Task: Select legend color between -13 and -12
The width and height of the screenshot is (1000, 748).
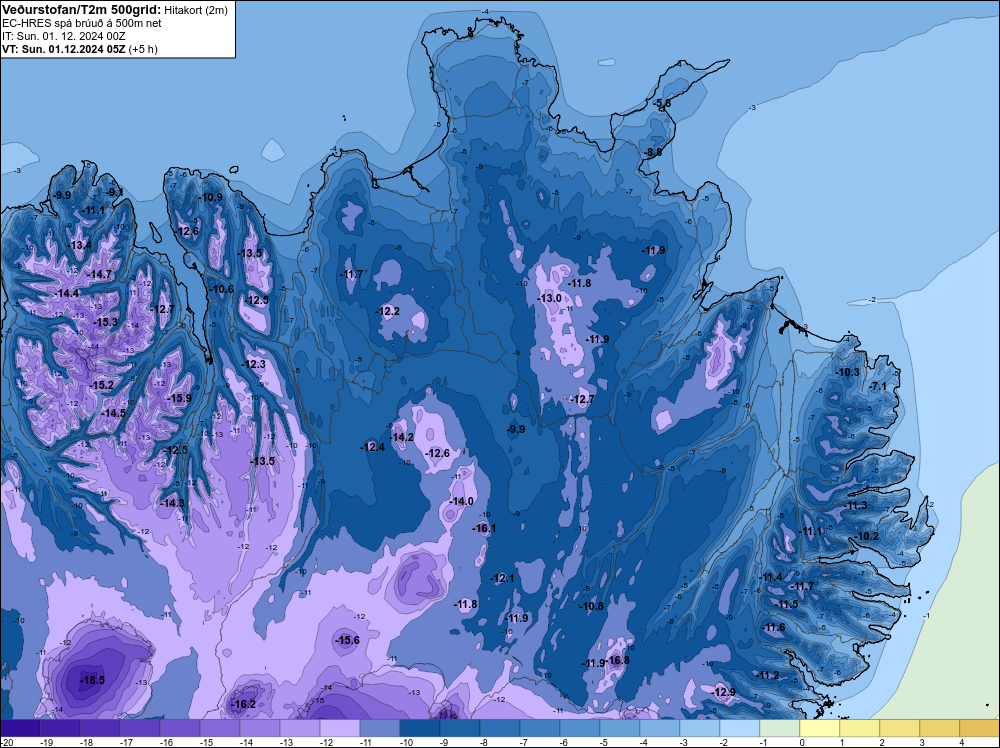Action: coord(300,728)
